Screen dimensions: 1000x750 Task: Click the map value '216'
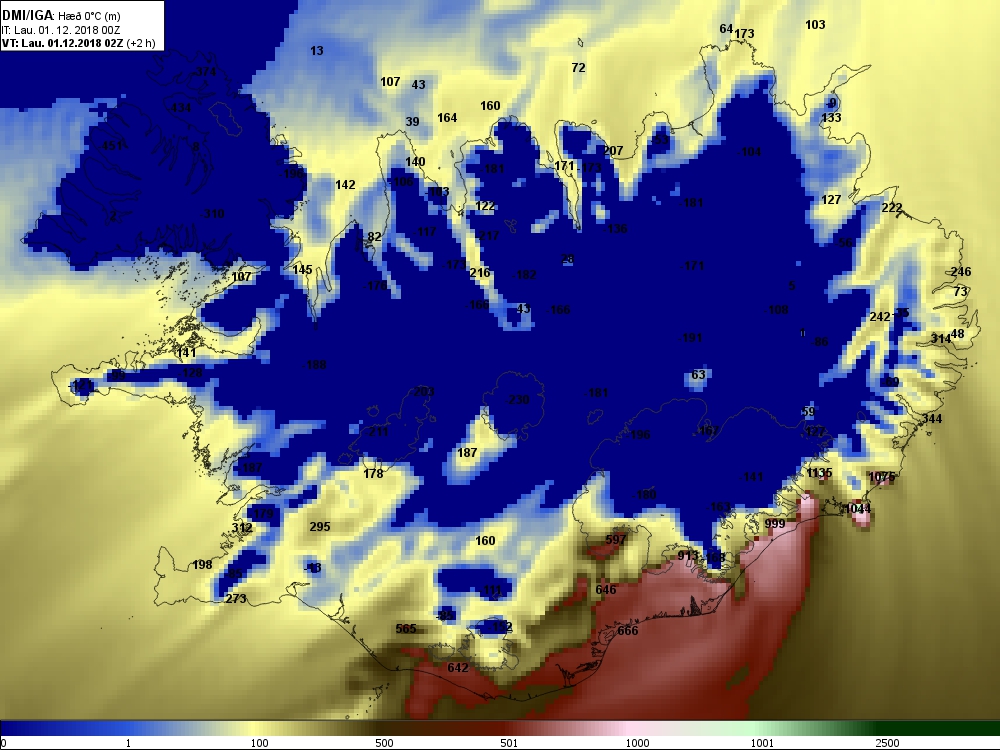tap(480, 273)
